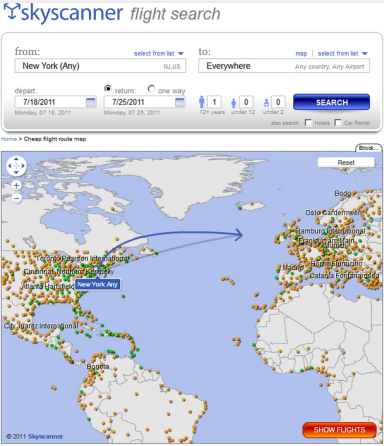Click the Home breadcrumb link
This screenshot has width=384, height=446.
pos(9,139)
